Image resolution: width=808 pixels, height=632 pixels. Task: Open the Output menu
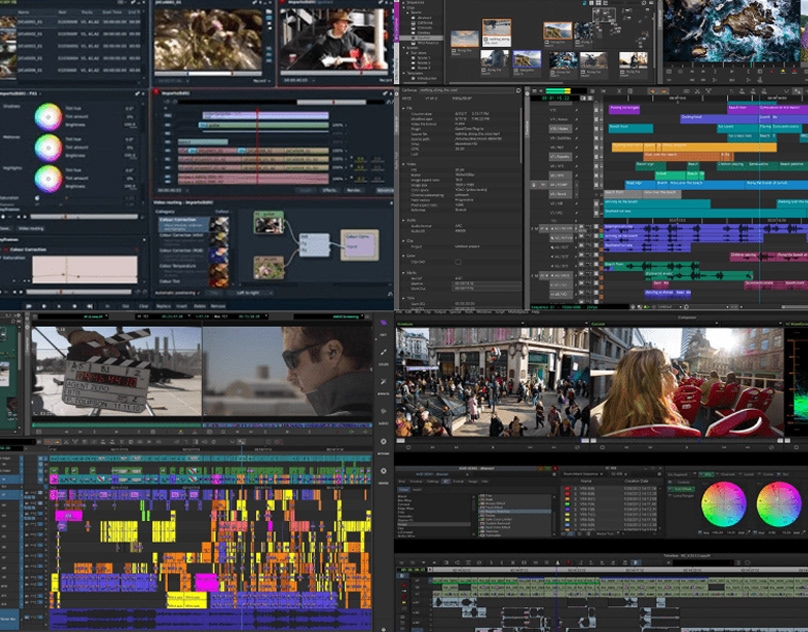pyautogui.click(x=440, y=312)
